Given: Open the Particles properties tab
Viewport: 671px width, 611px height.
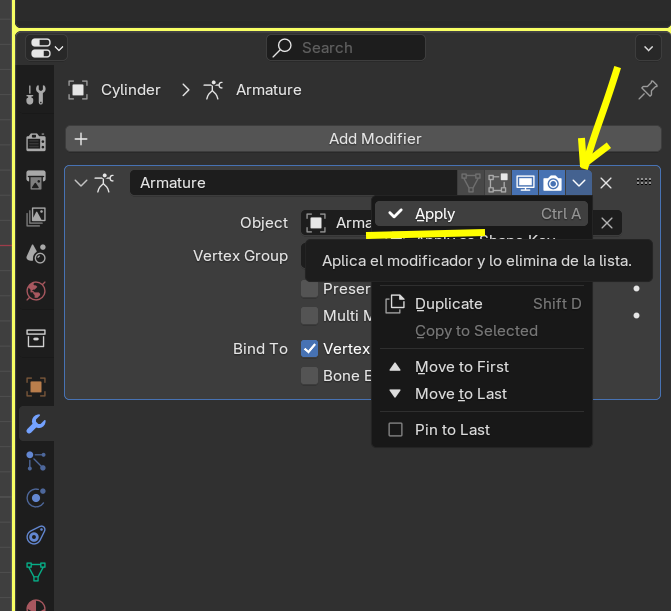Looking at the screenshot, I should (x=36, y=460).
